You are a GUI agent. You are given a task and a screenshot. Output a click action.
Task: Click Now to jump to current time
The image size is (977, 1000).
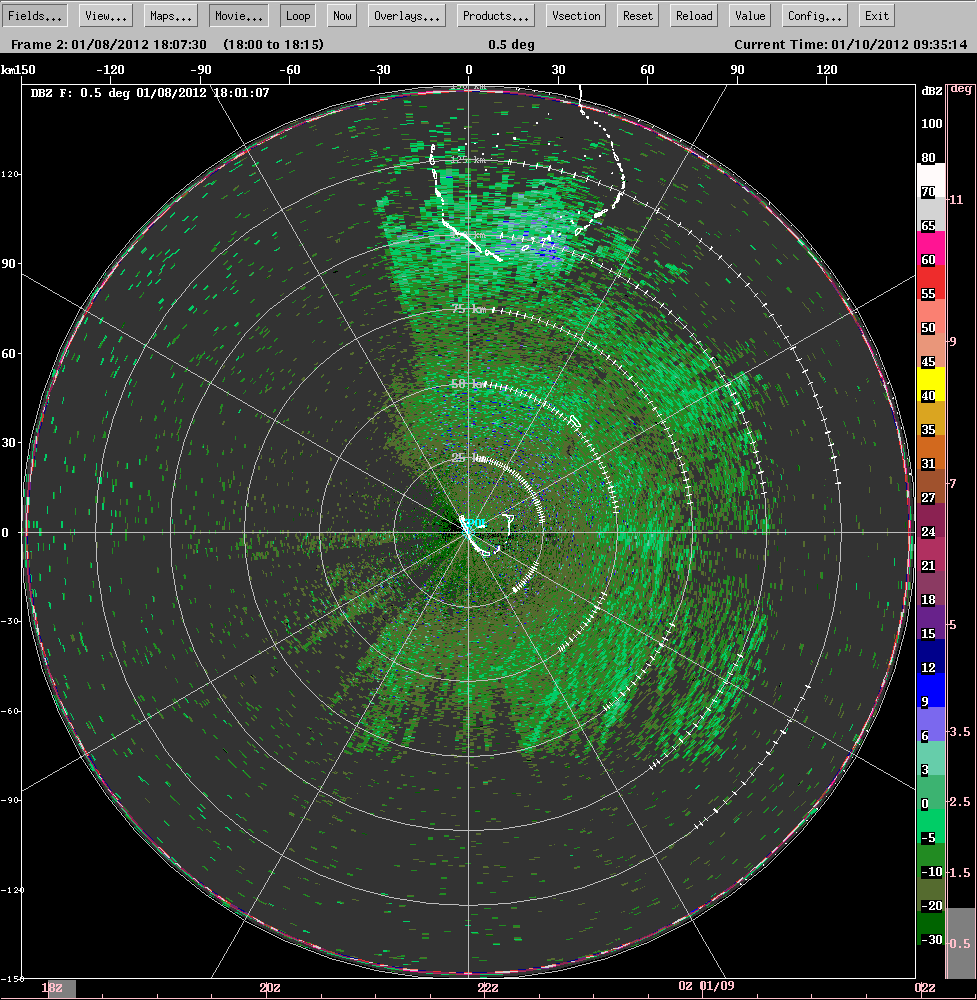click(x=341, y=15)
